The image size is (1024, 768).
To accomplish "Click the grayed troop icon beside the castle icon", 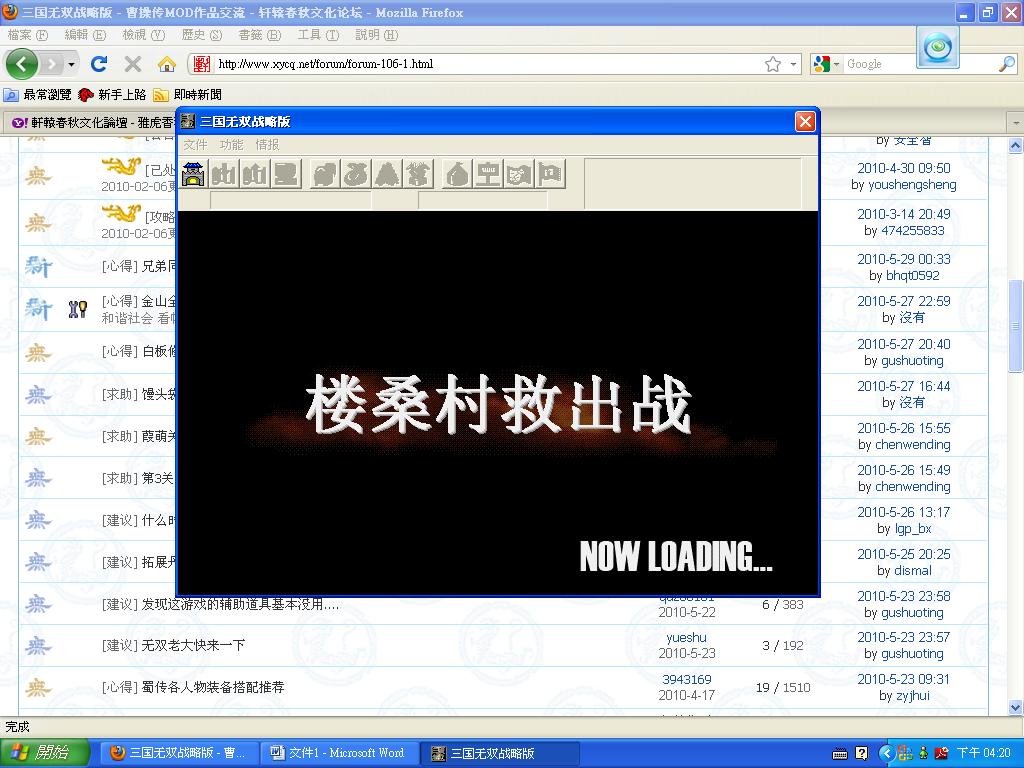I will tap(224, 174).
